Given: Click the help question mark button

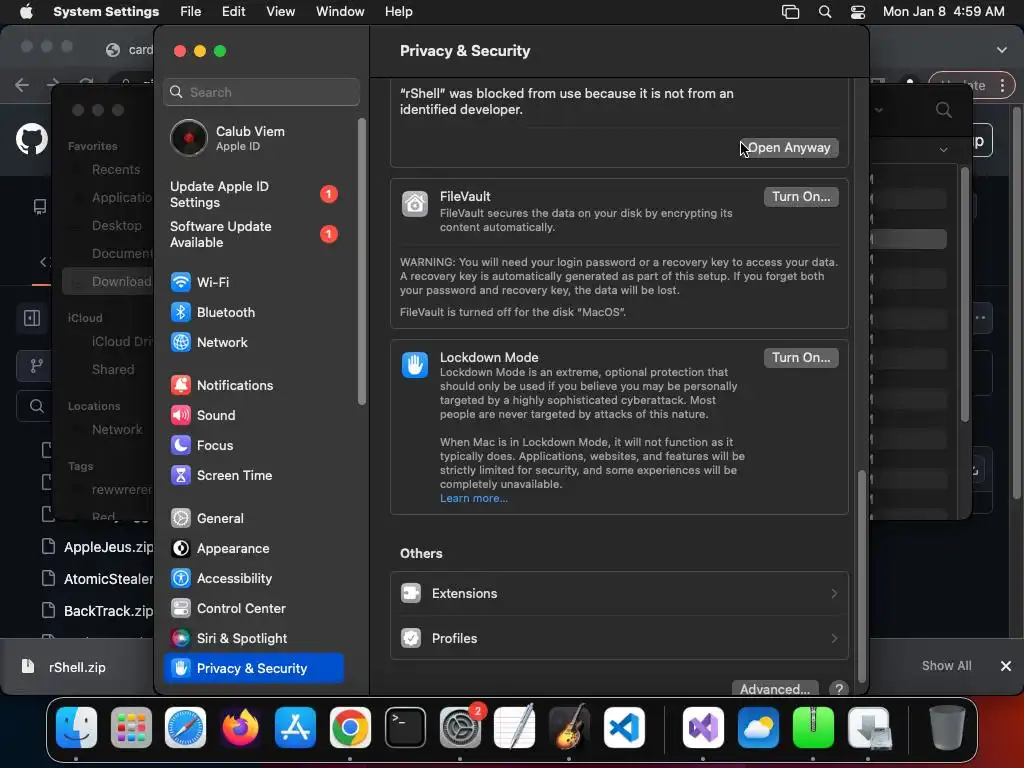Looking at the screenshot, I should point(839,689).
